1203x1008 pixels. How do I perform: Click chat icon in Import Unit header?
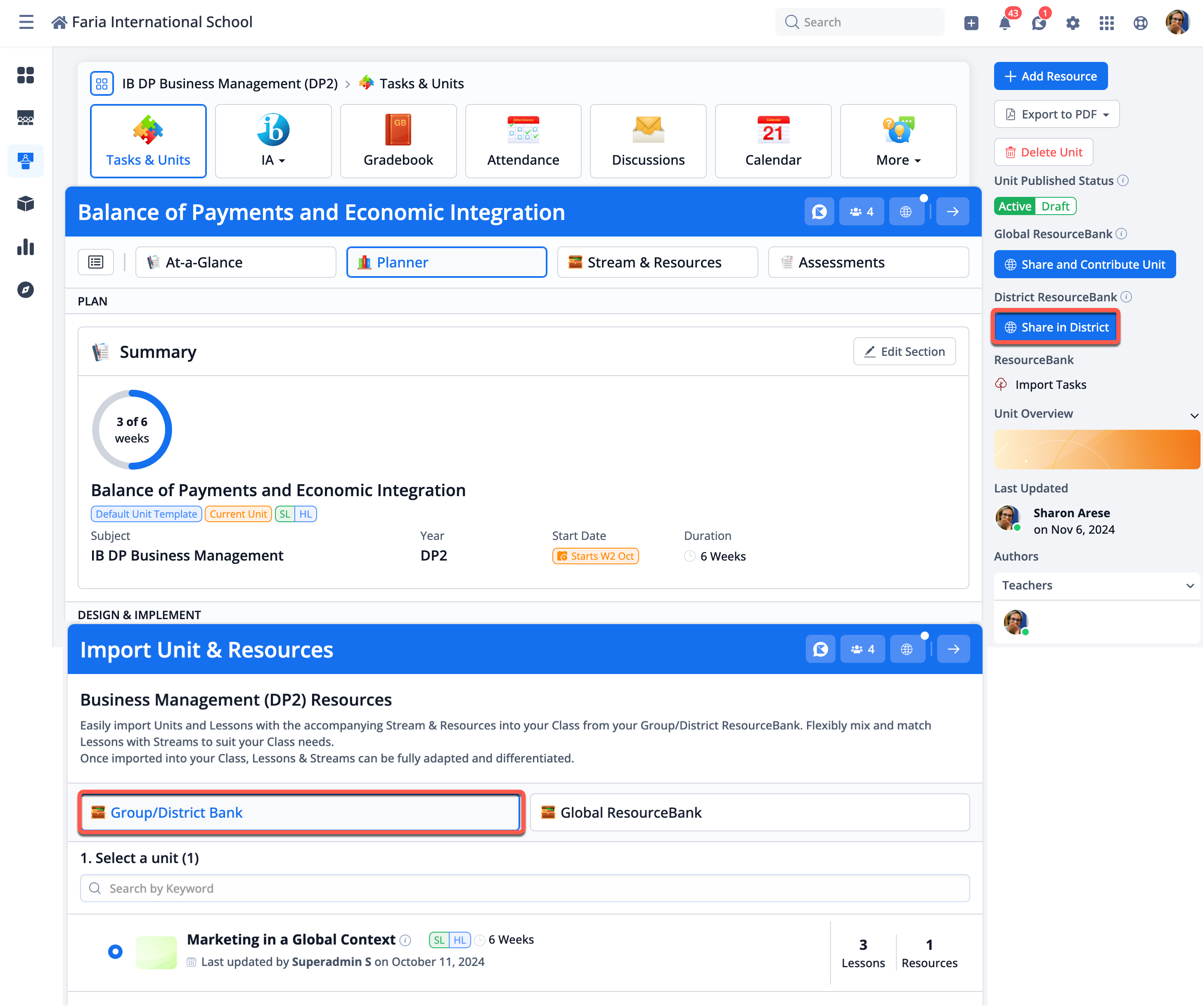click(x=820, y=649)
